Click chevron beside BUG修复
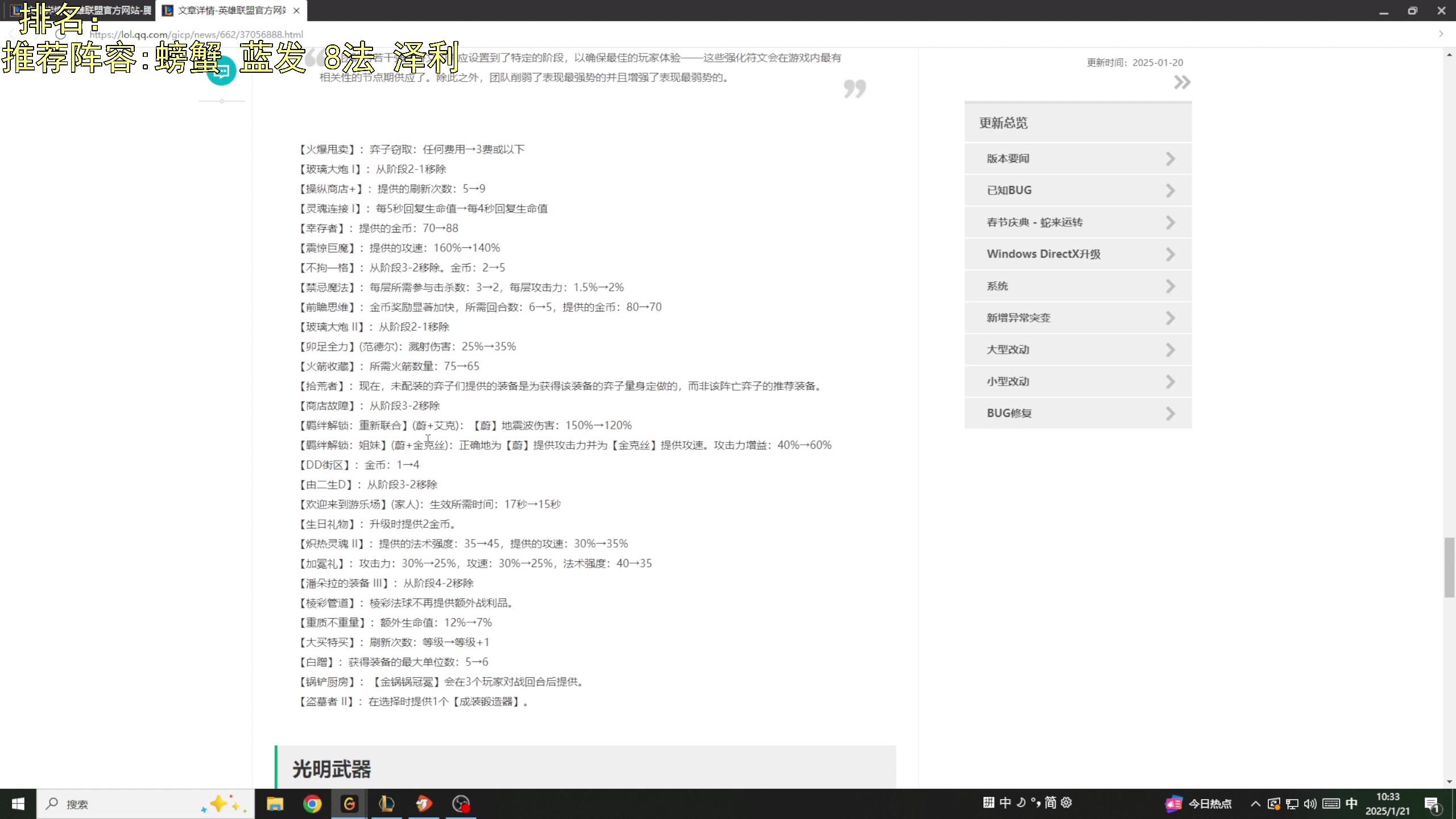 (x=1170, y=413)
